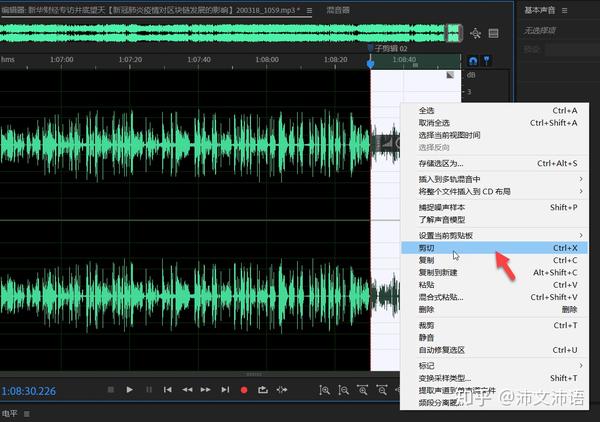Image resolution: width=600 pixels, height=422 pixels.
Task: Choose 捕捉噪声样本 from the menu
Action: pos(494,207)
